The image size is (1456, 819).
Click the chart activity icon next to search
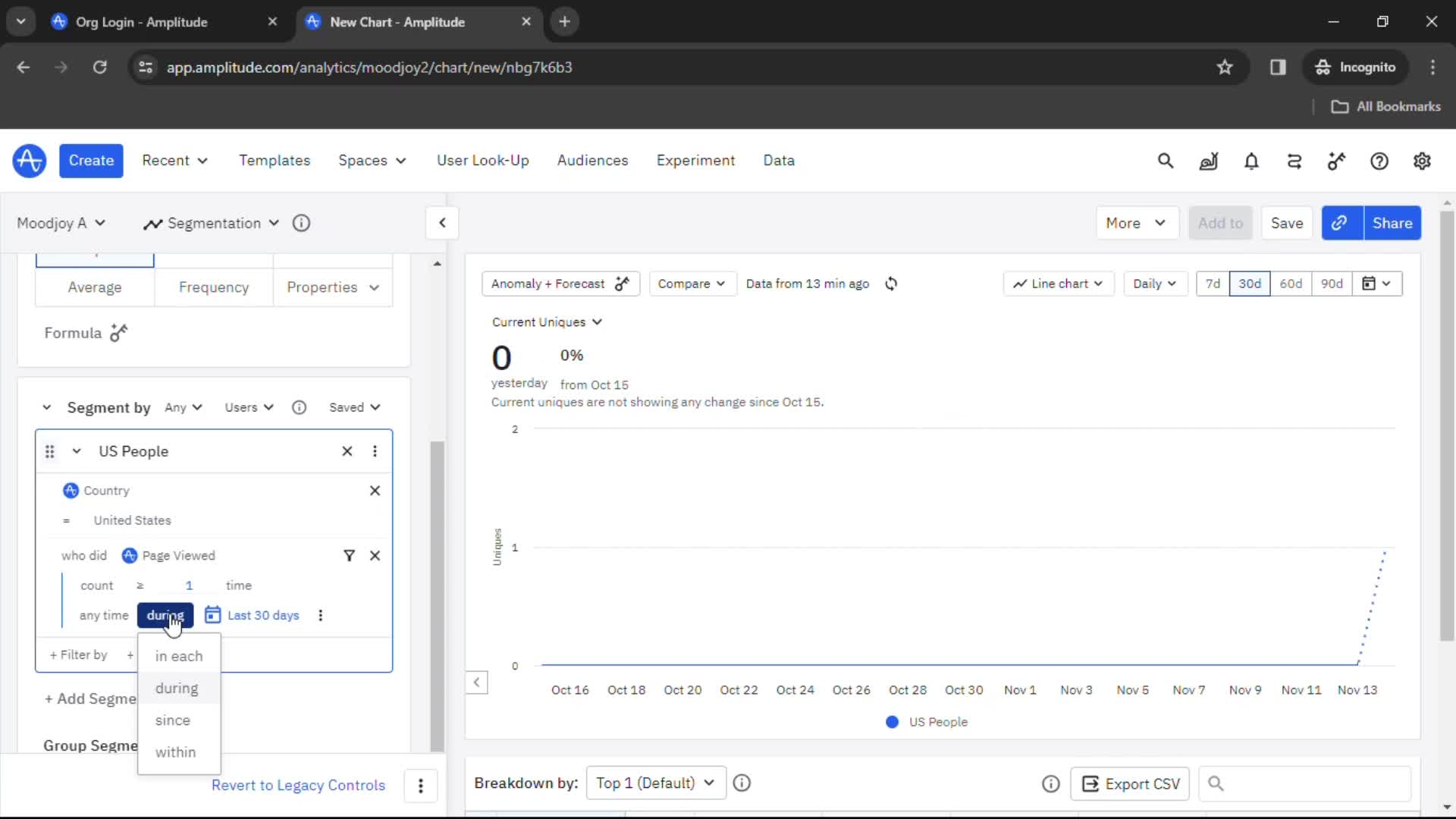point(1208,161)
